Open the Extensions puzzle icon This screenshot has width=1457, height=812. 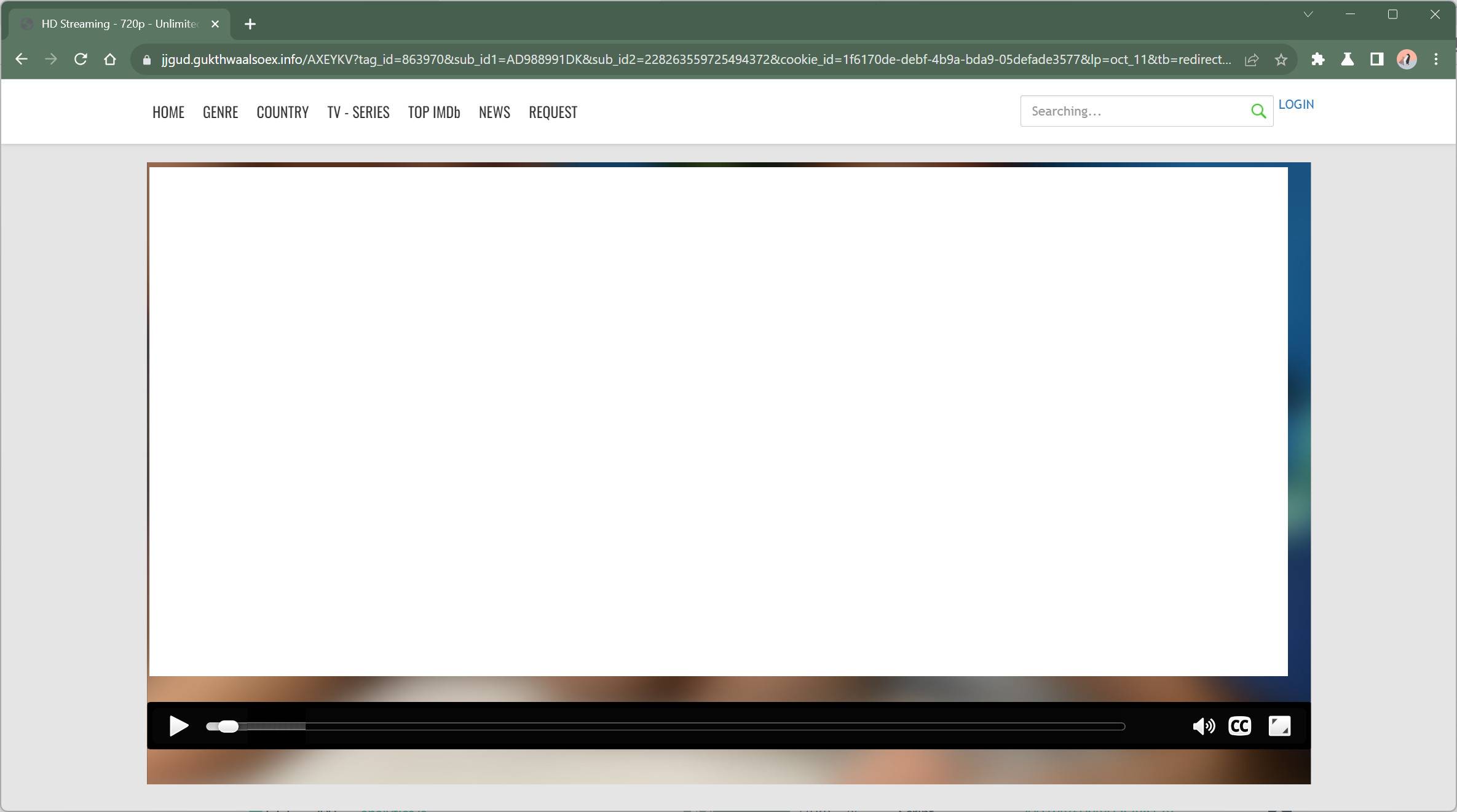[1317, 60]
